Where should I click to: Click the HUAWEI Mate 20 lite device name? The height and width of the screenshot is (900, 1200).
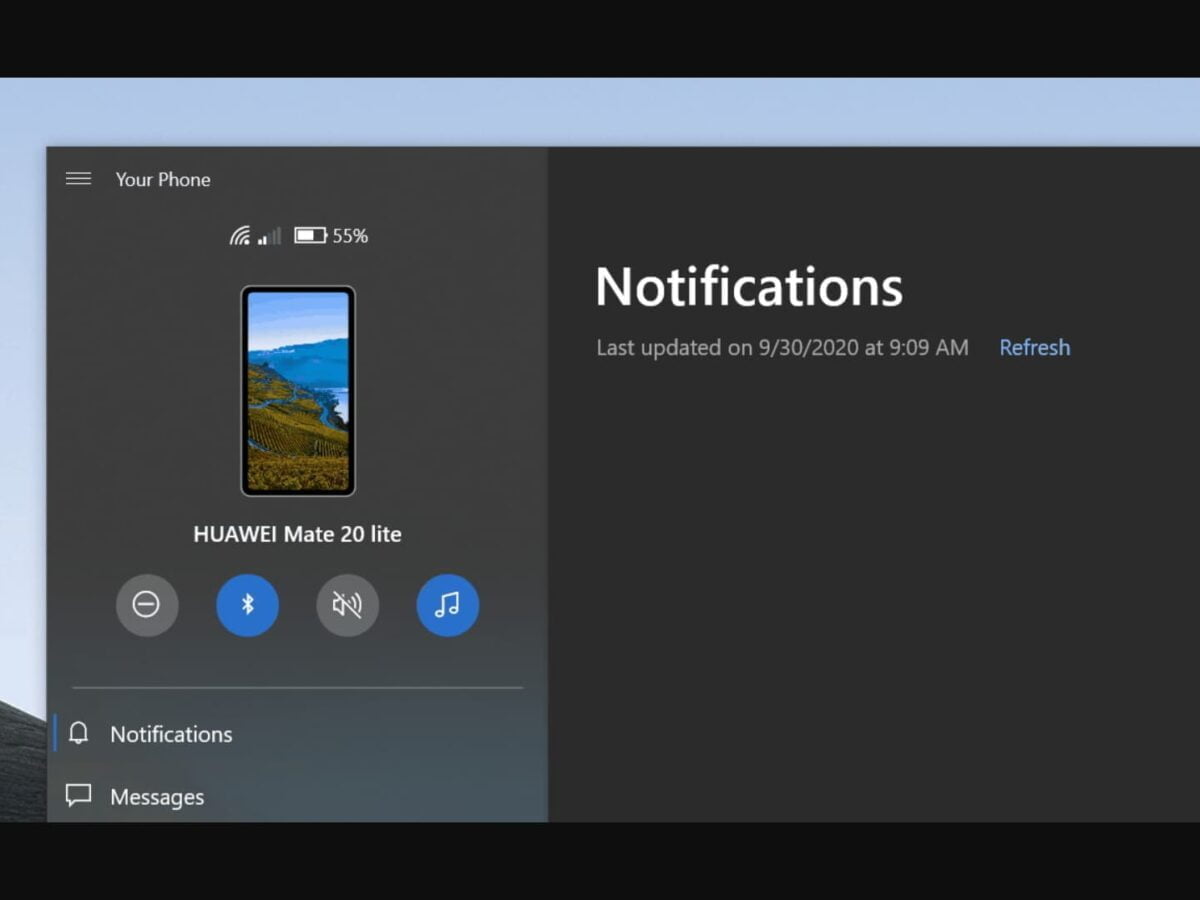[297, 534]
